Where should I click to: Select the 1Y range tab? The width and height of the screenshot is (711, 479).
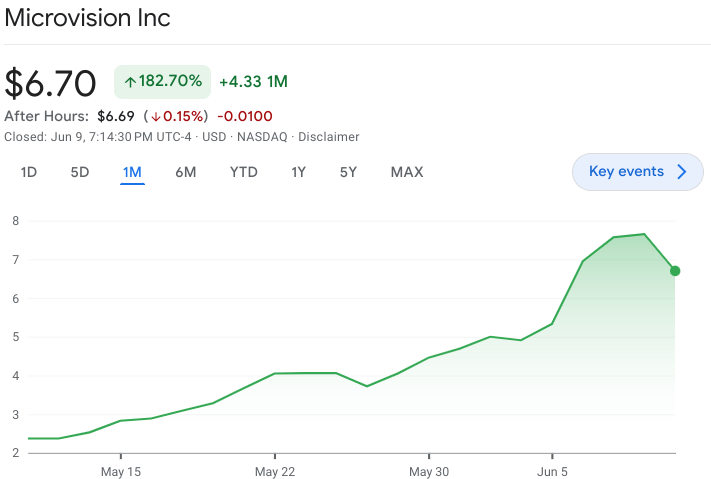298,172
